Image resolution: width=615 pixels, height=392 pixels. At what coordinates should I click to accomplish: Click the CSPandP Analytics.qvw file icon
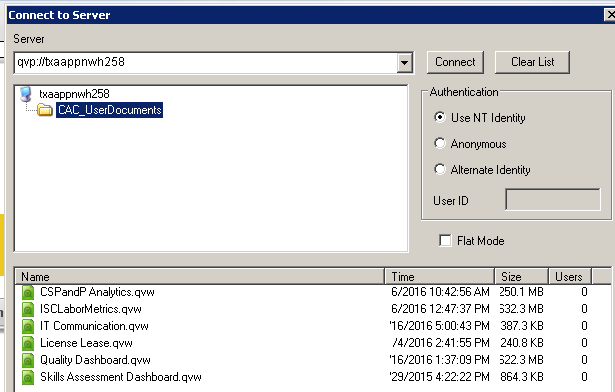[x=28, y=292]
